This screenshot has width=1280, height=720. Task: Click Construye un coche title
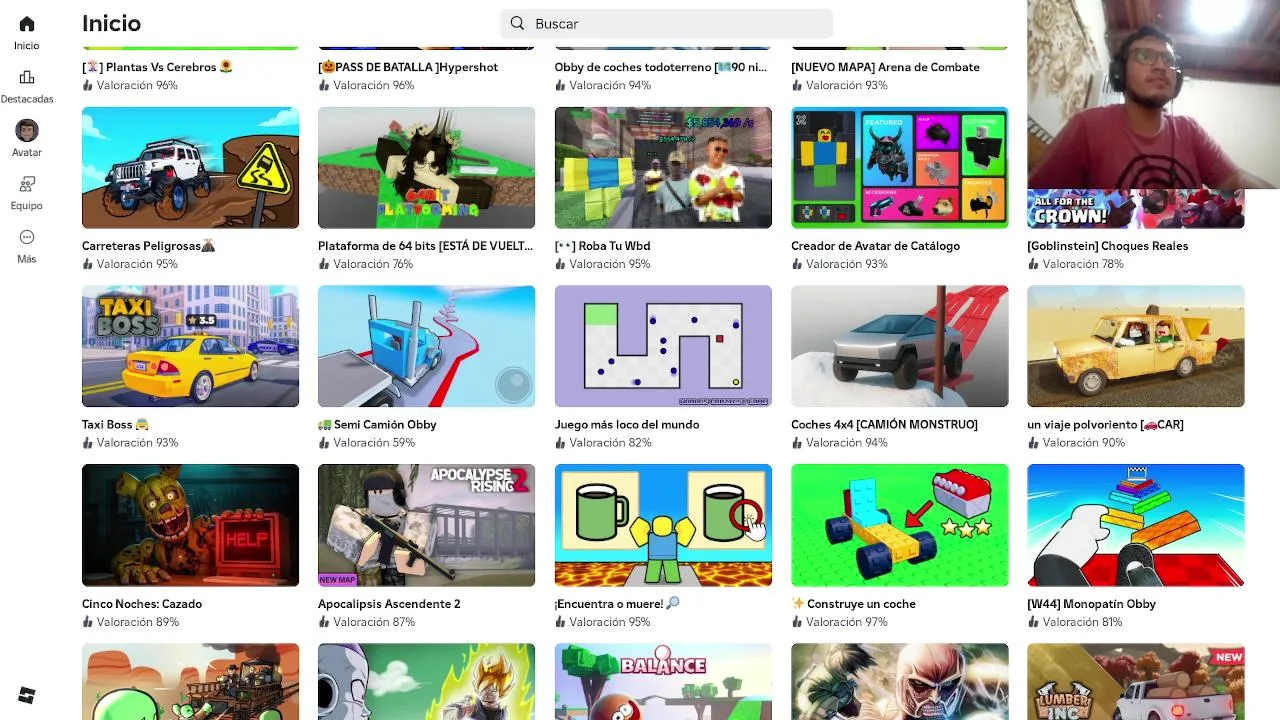pyautogui.click(x=853, y=603)
